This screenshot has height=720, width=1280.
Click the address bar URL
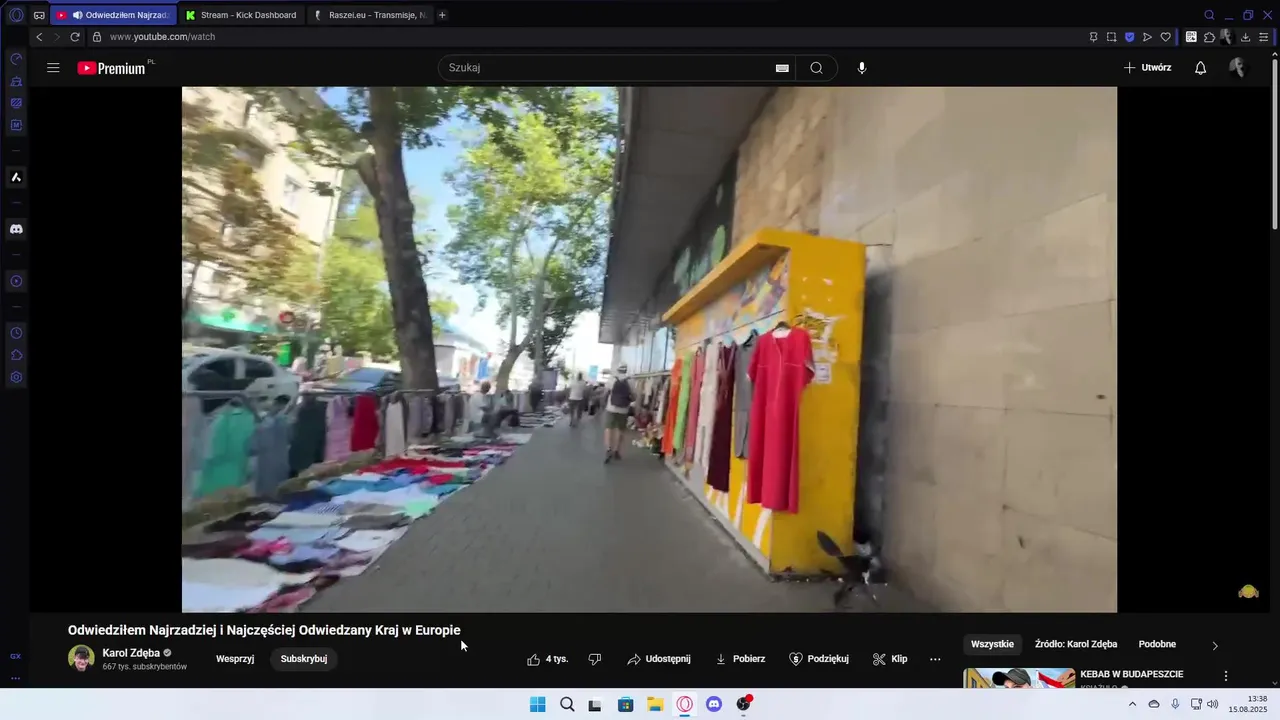[162, 37]
